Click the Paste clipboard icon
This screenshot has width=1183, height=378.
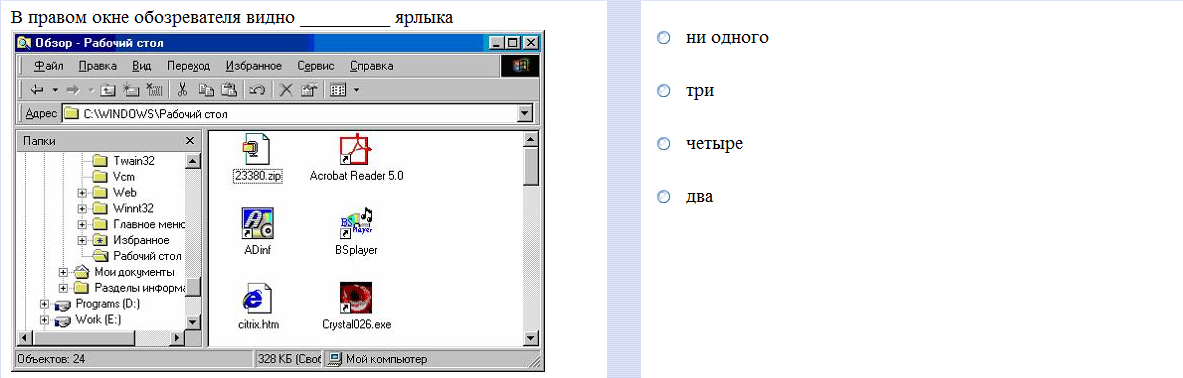pos(229,90)
